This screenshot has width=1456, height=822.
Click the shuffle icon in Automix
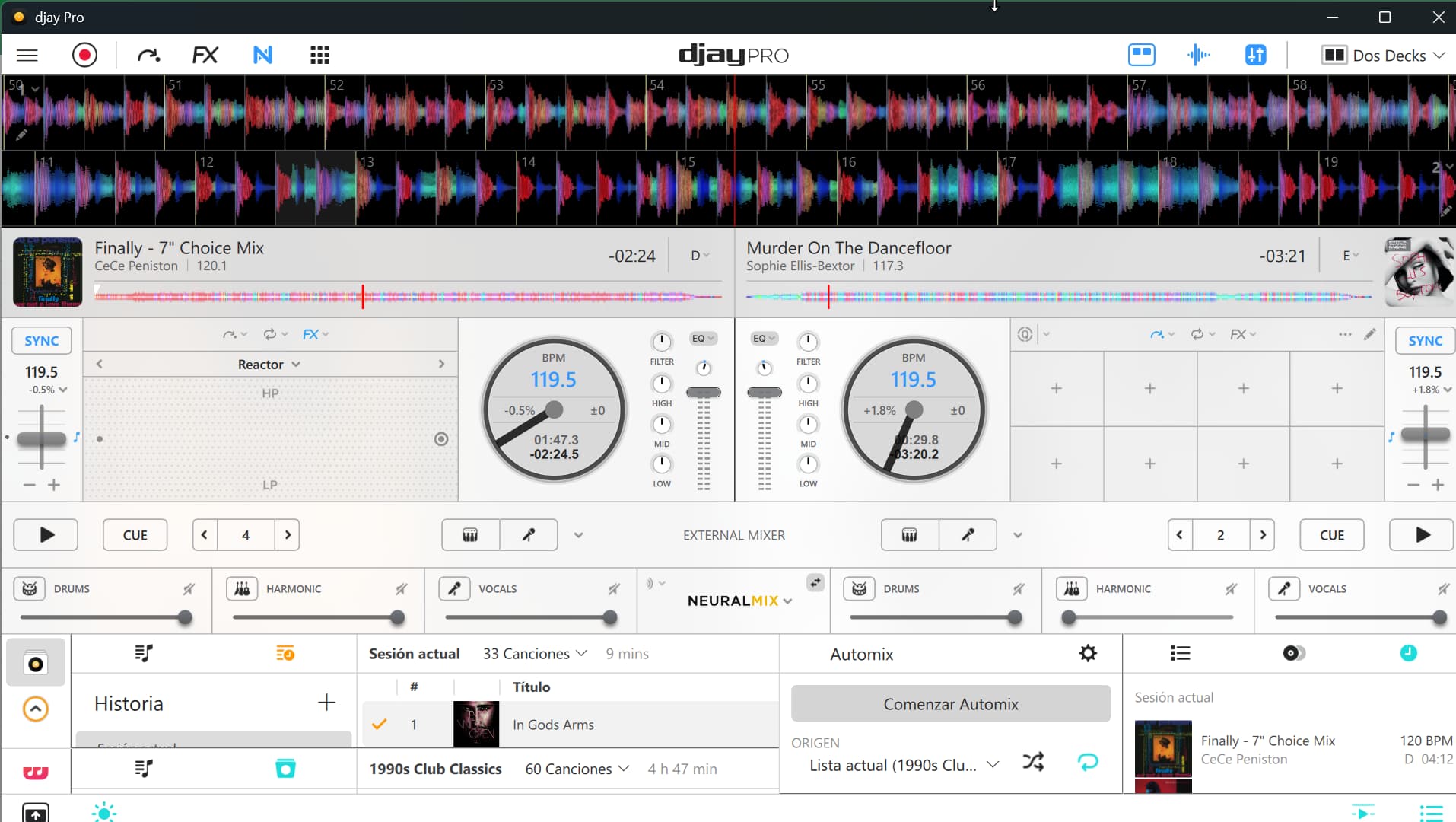point(1033,762)
